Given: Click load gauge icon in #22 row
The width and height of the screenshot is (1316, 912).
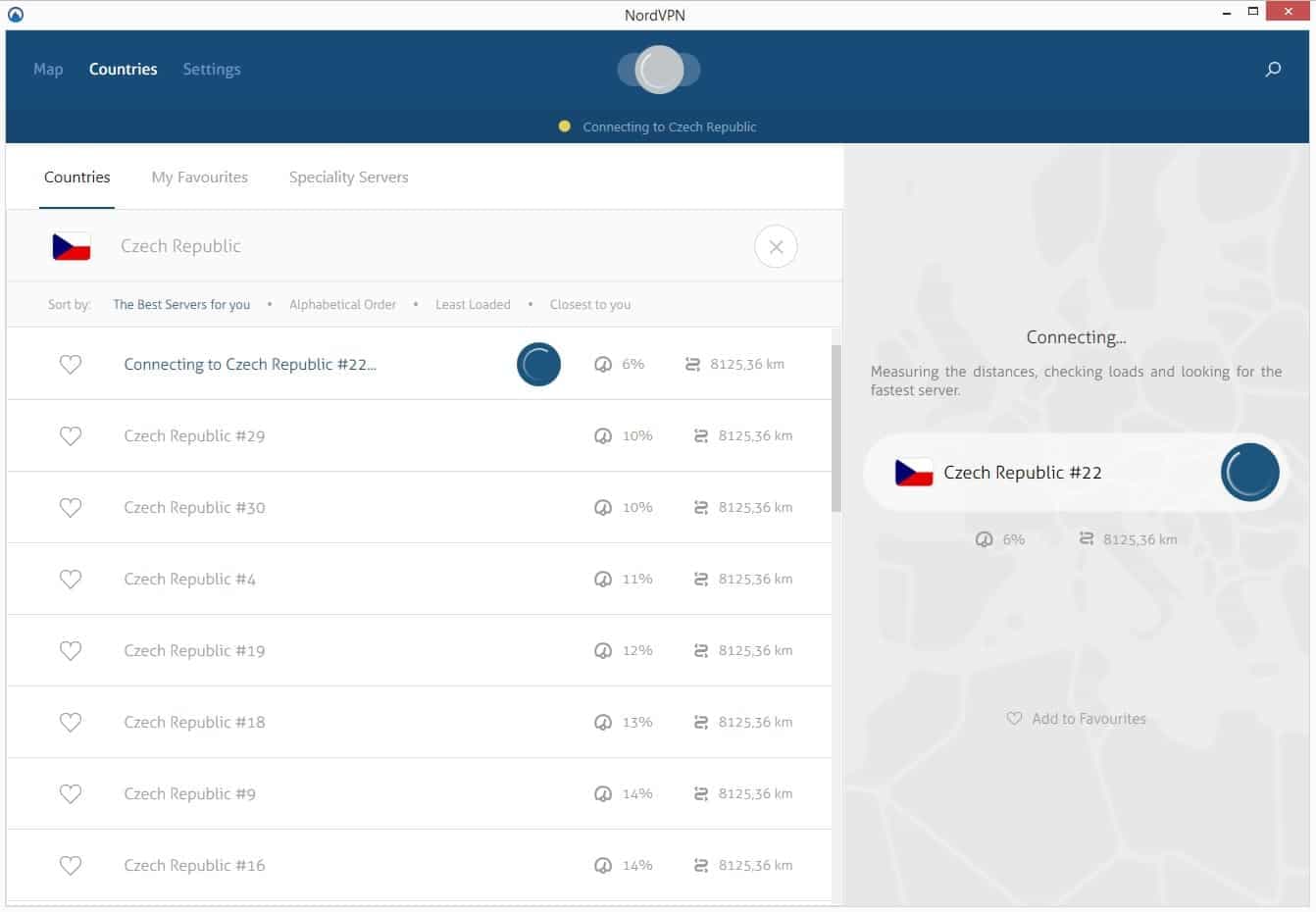Looking at the screenshot, I should (x=603, y=365).
